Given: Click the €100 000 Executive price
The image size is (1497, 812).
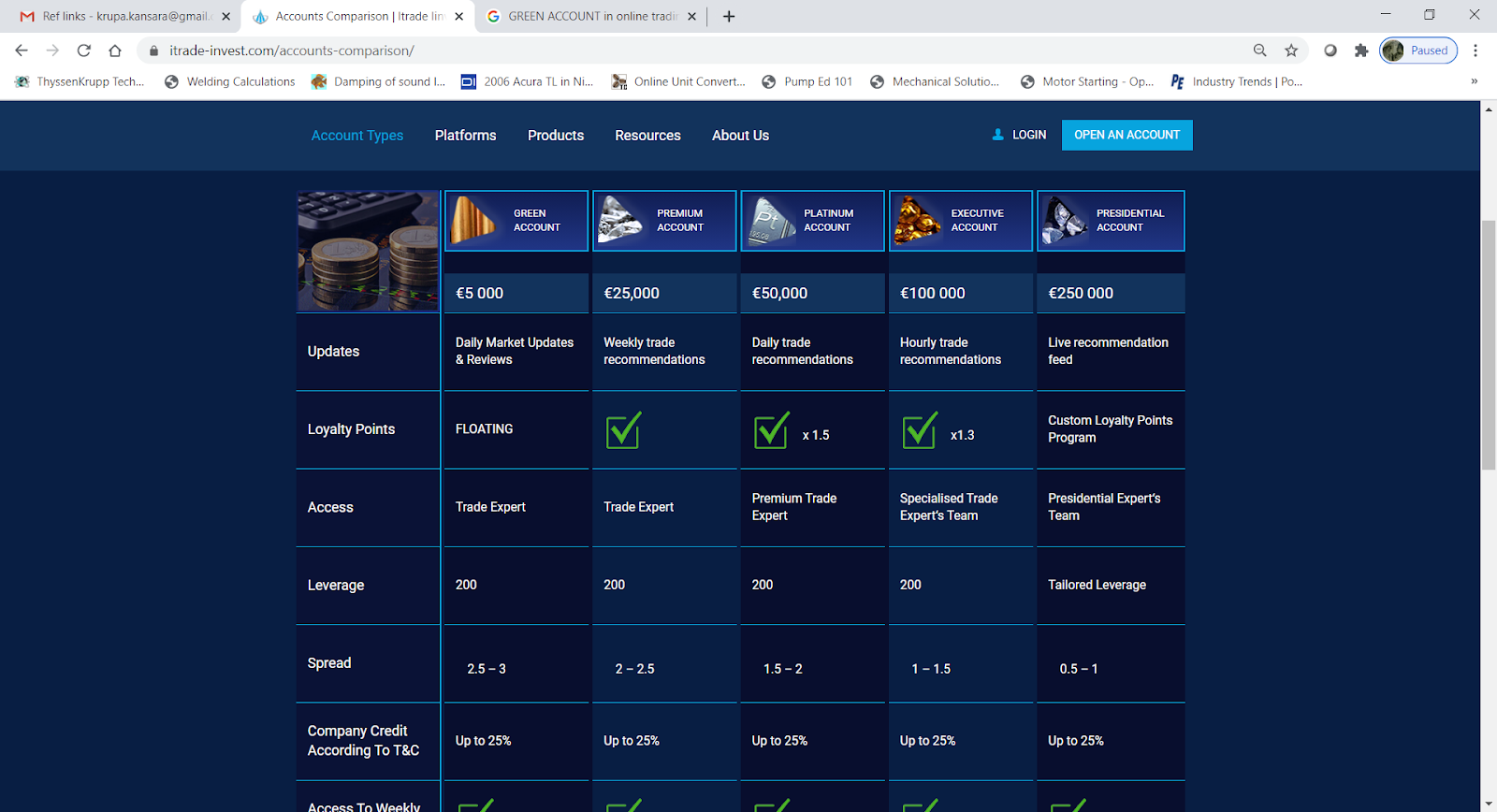Looking at the screenshot, I should [x=932, y=293].
